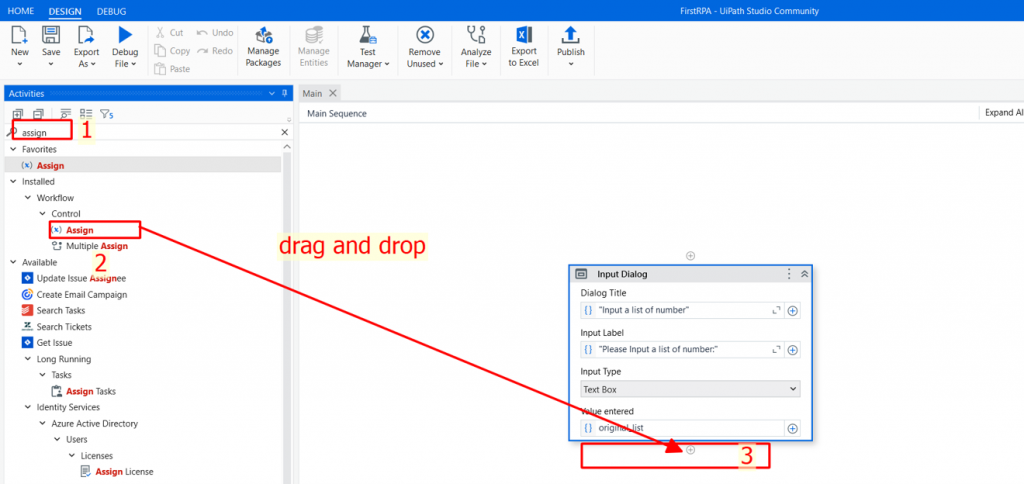Switch to the DEBUG tab
Screen dimensions: 1024x484
tap(111, 11)
